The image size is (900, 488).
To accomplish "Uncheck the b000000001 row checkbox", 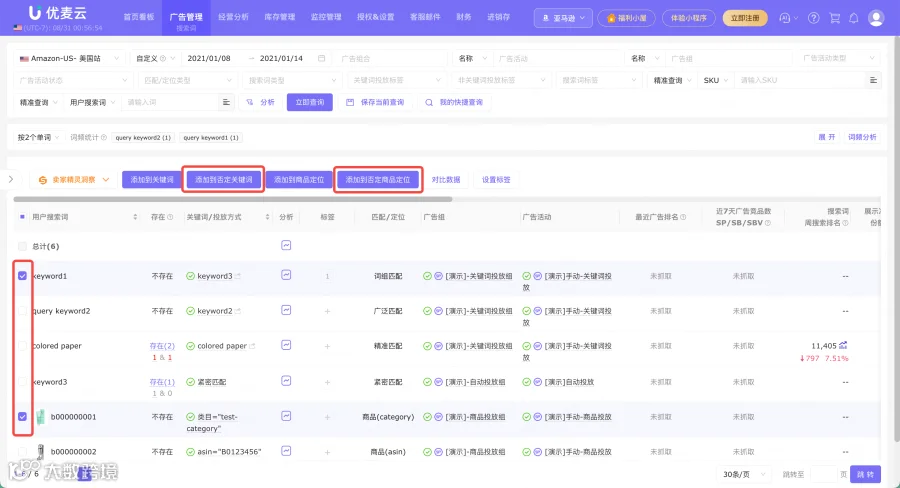I will 22,416.
